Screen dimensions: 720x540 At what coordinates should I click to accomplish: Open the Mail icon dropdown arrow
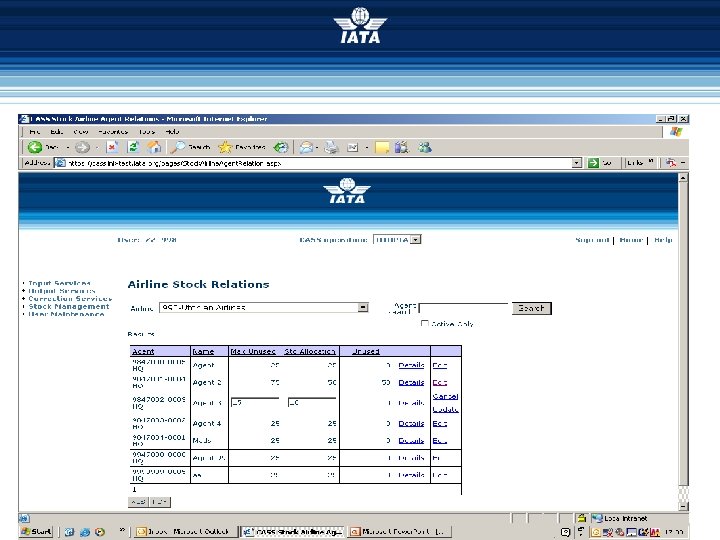pyautogui.click(x=317, y=147)
